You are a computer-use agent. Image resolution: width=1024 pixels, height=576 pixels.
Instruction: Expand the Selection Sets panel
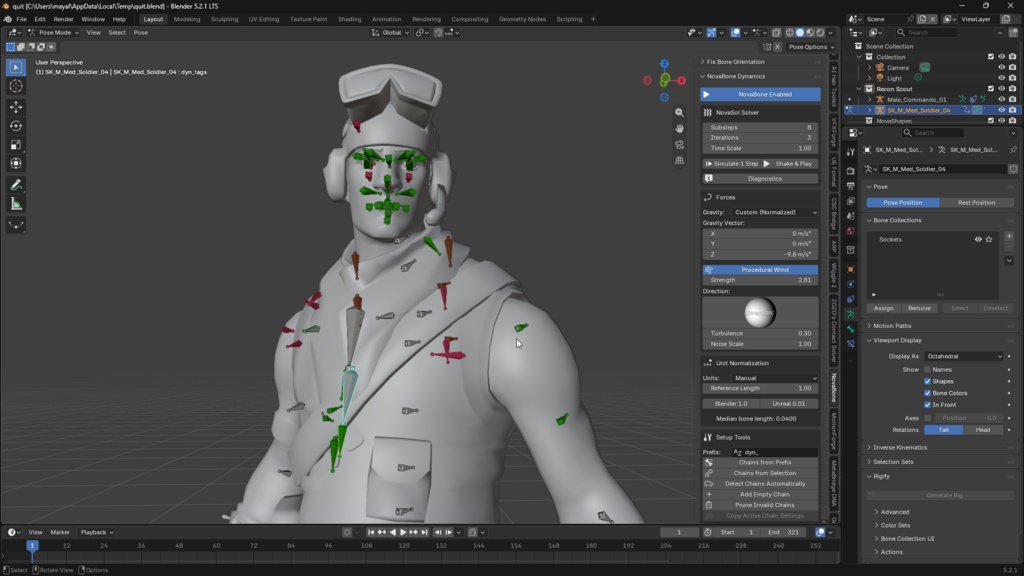coord(893,462)
